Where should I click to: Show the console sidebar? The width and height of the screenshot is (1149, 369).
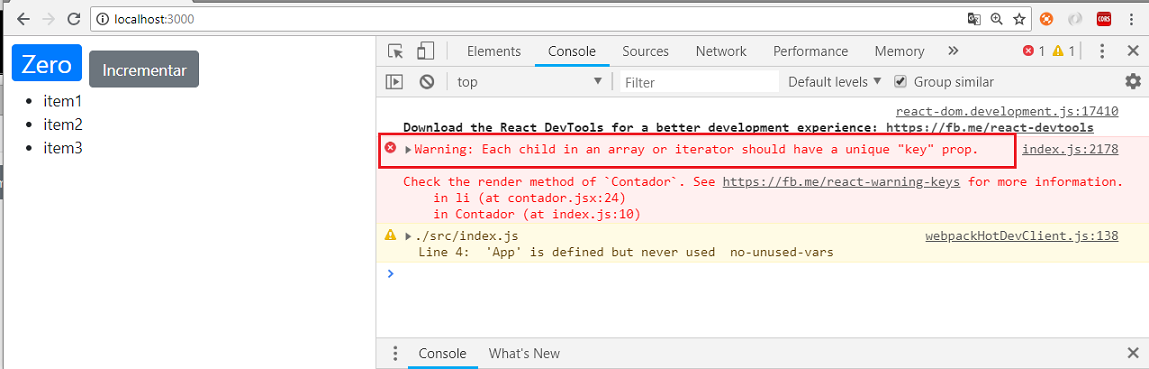(394, 82)
